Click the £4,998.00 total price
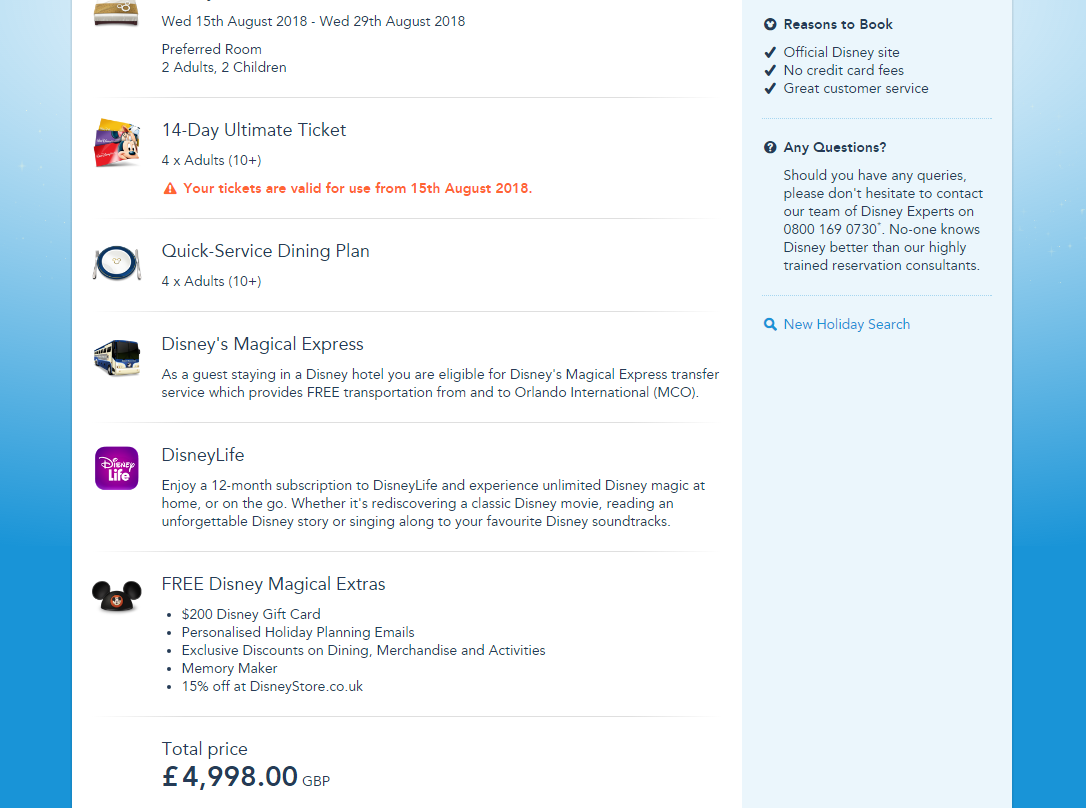Viewport: 1086px width, 808px height. click(230, 776)
